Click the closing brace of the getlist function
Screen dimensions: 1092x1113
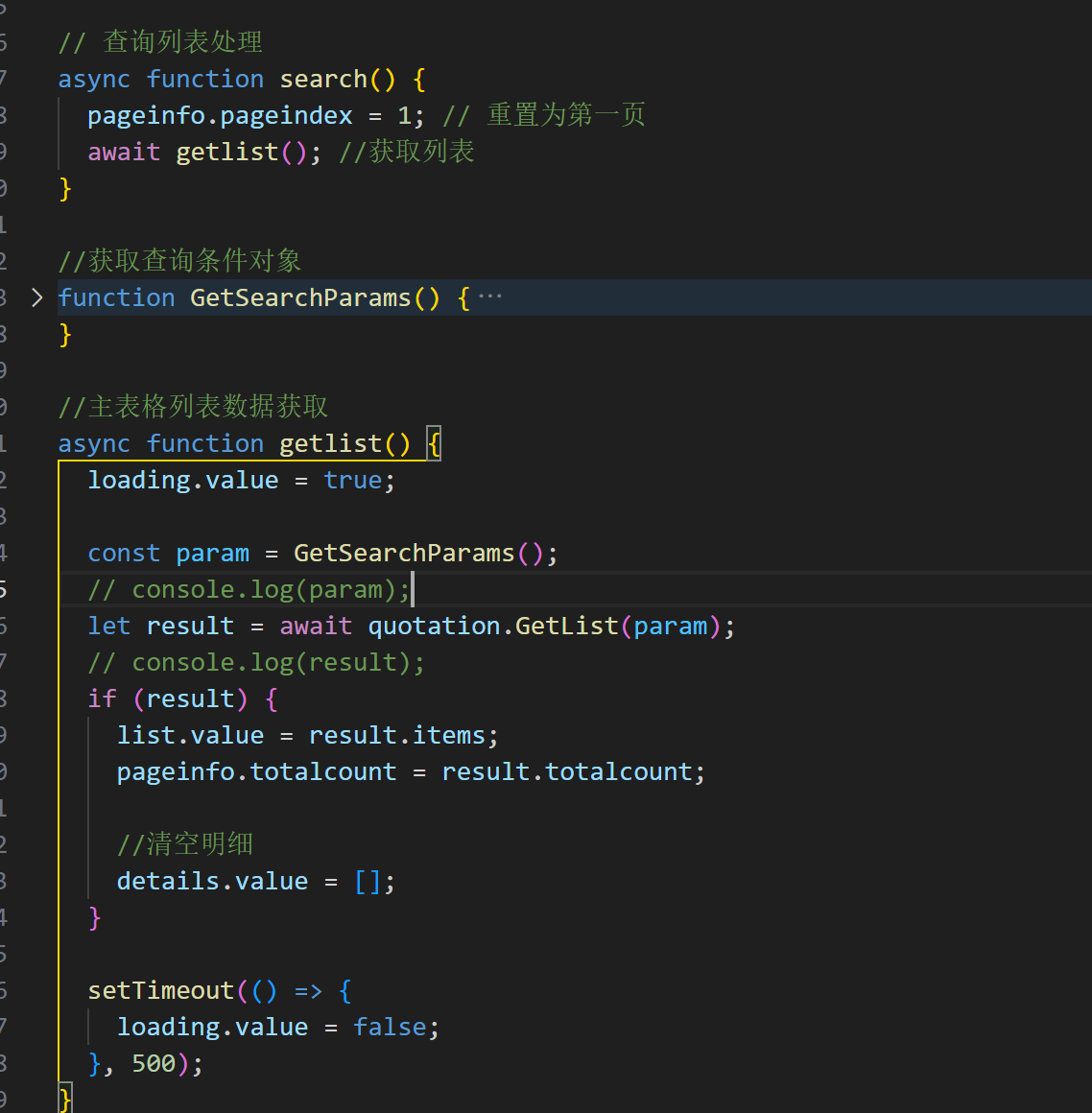coord(64,1099)
